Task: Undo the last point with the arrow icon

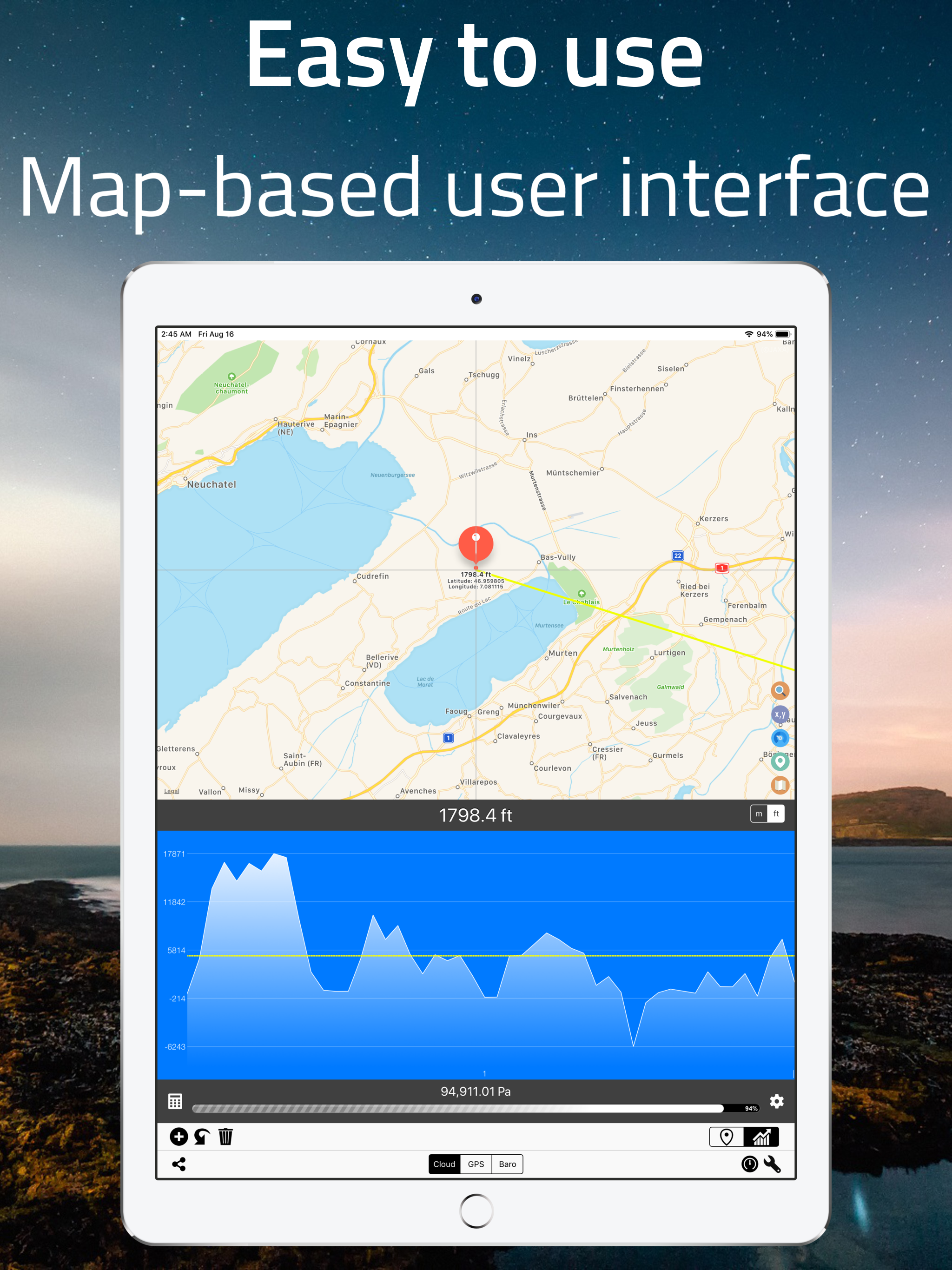Action: (202, 1136)
